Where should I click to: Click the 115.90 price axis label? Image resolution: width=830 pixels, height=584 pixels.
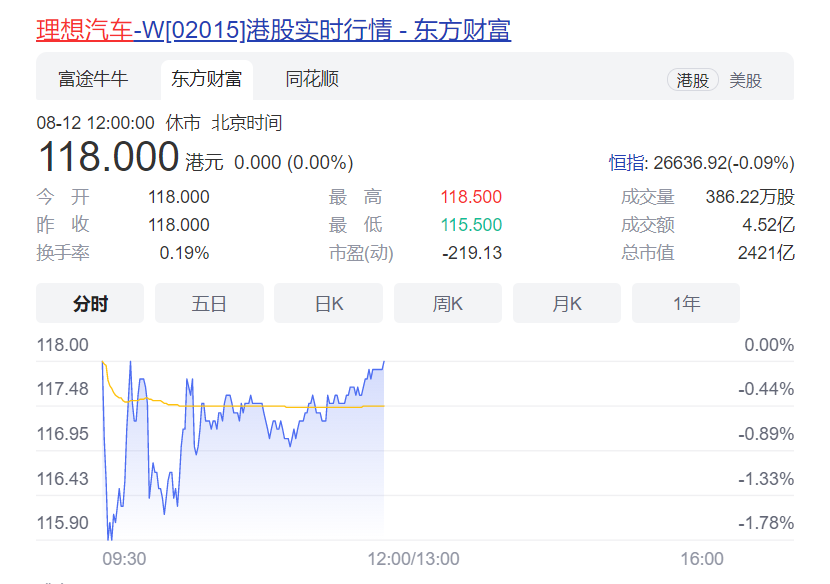(x=62, y=523)
